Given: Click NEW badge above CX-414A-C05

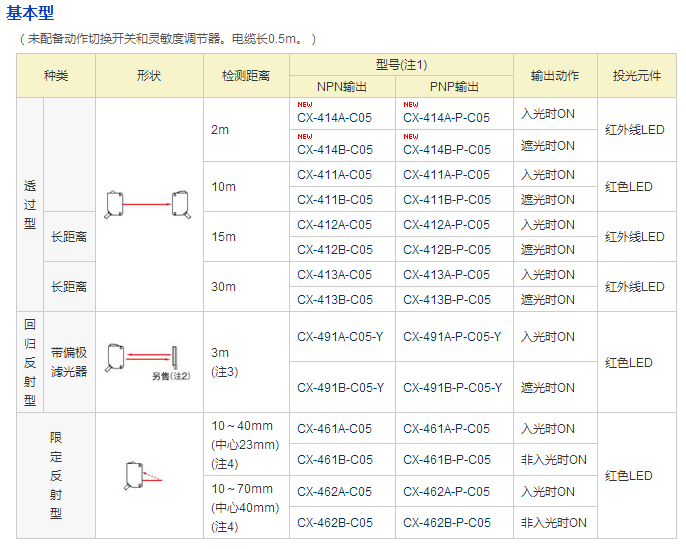Looking at the screenshot, I should (304, 104).
